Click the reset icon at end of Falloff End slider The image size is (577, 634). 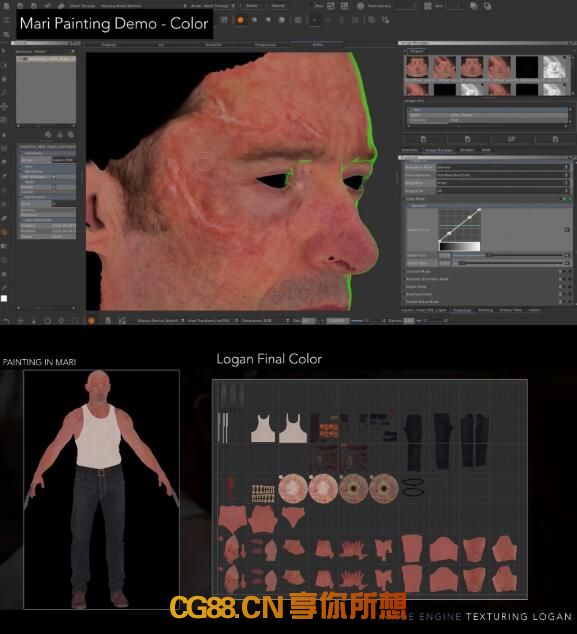tap(566, 263)
